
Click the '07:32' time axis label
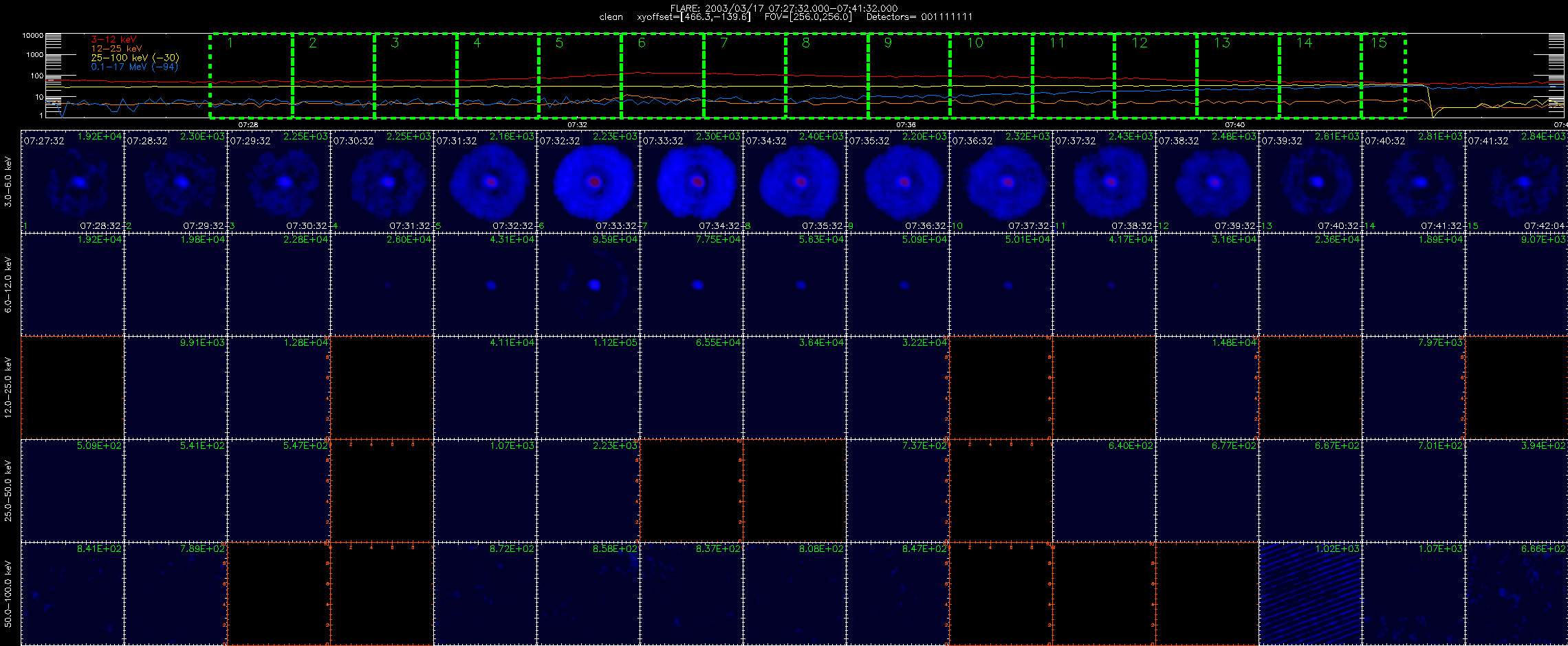(x=577, y=125)
